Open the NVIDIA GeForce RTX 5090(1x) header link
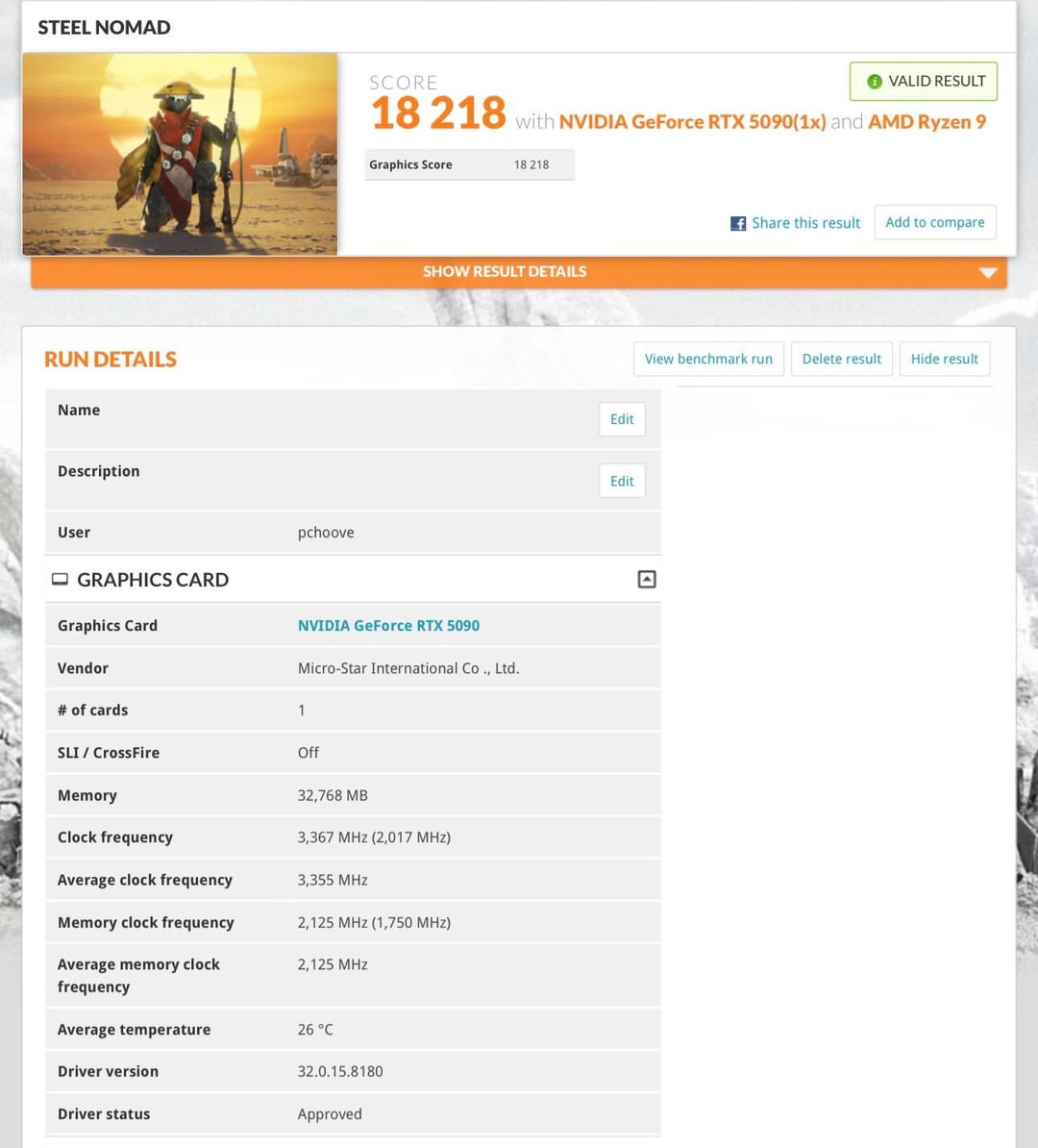This screenshot has width=1038, height=1148. tap(692, 122)
